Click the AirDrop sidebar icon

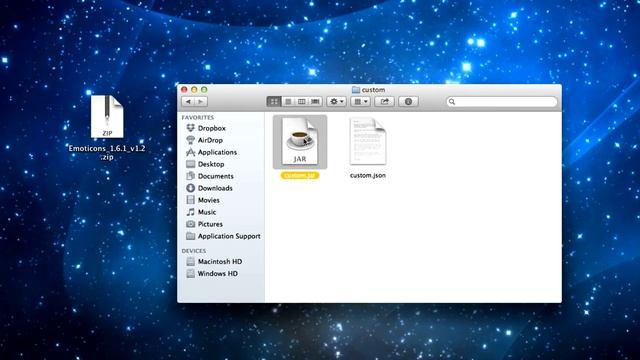coord(191,140)
